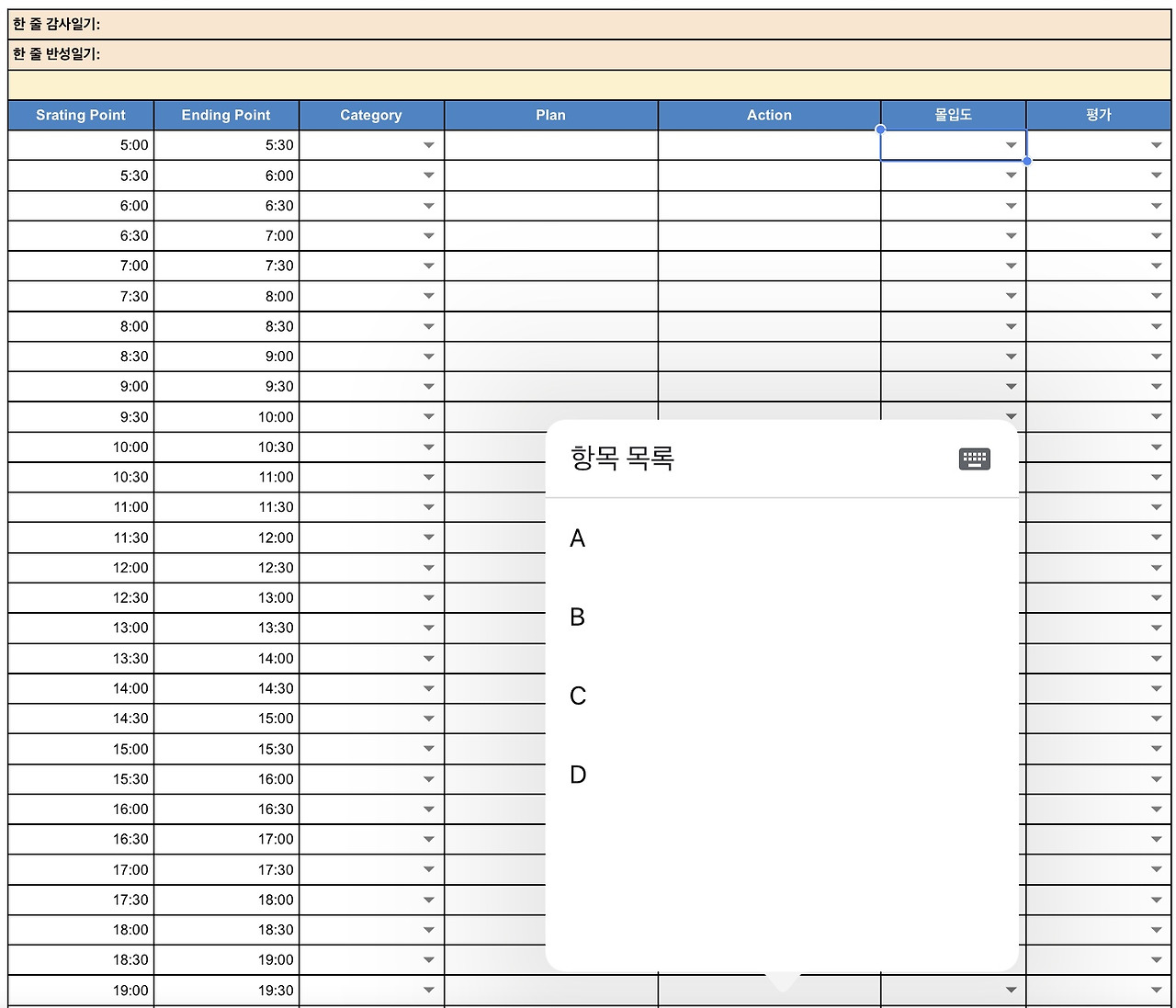Expand the 몰입도 dropdown in the 8:00 row
The image size is (1176, 1008).
1011,326
